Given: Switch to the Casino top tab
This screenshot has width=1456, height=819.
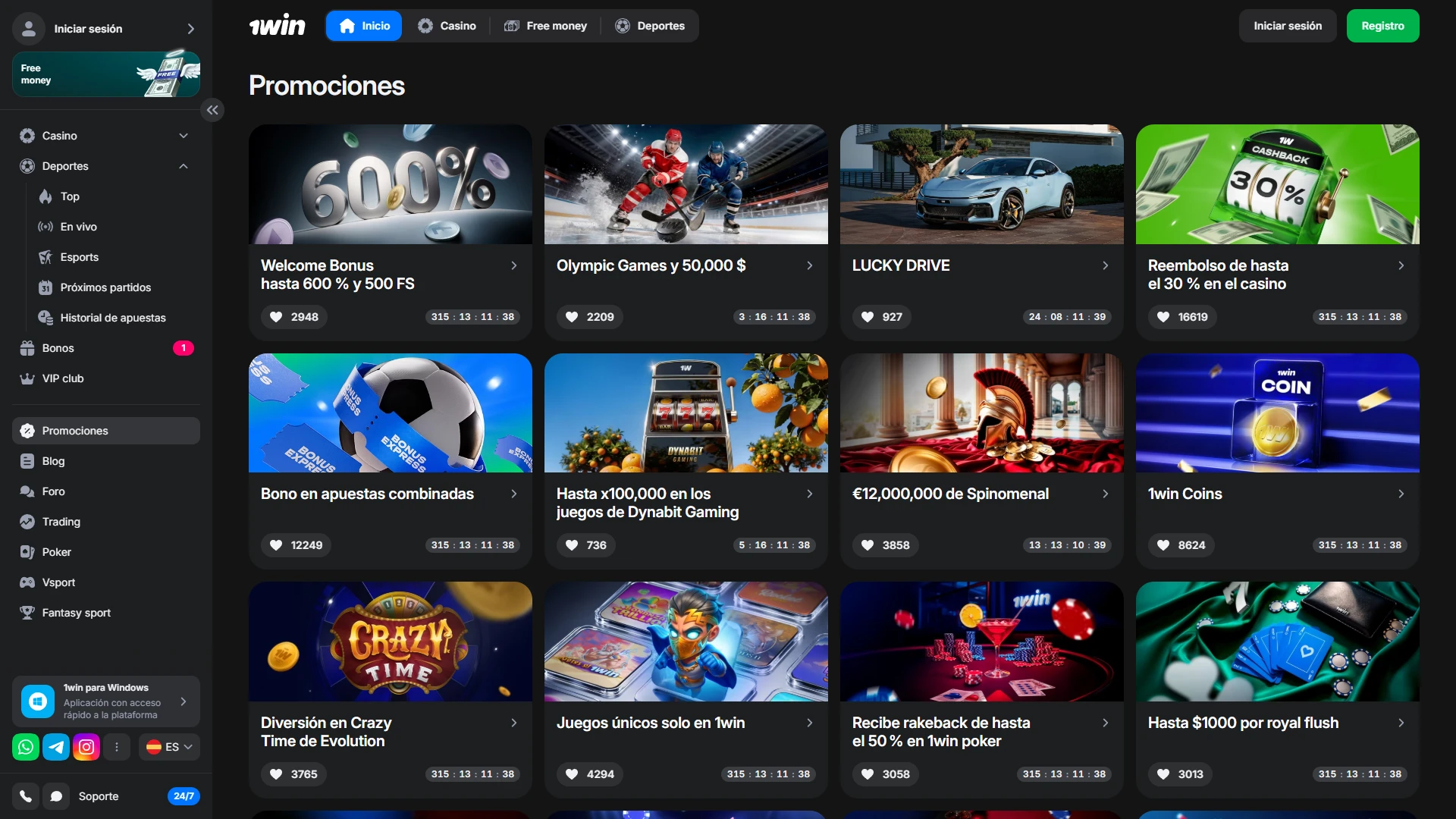Looking at the screenshot, I should pos(447,26).
